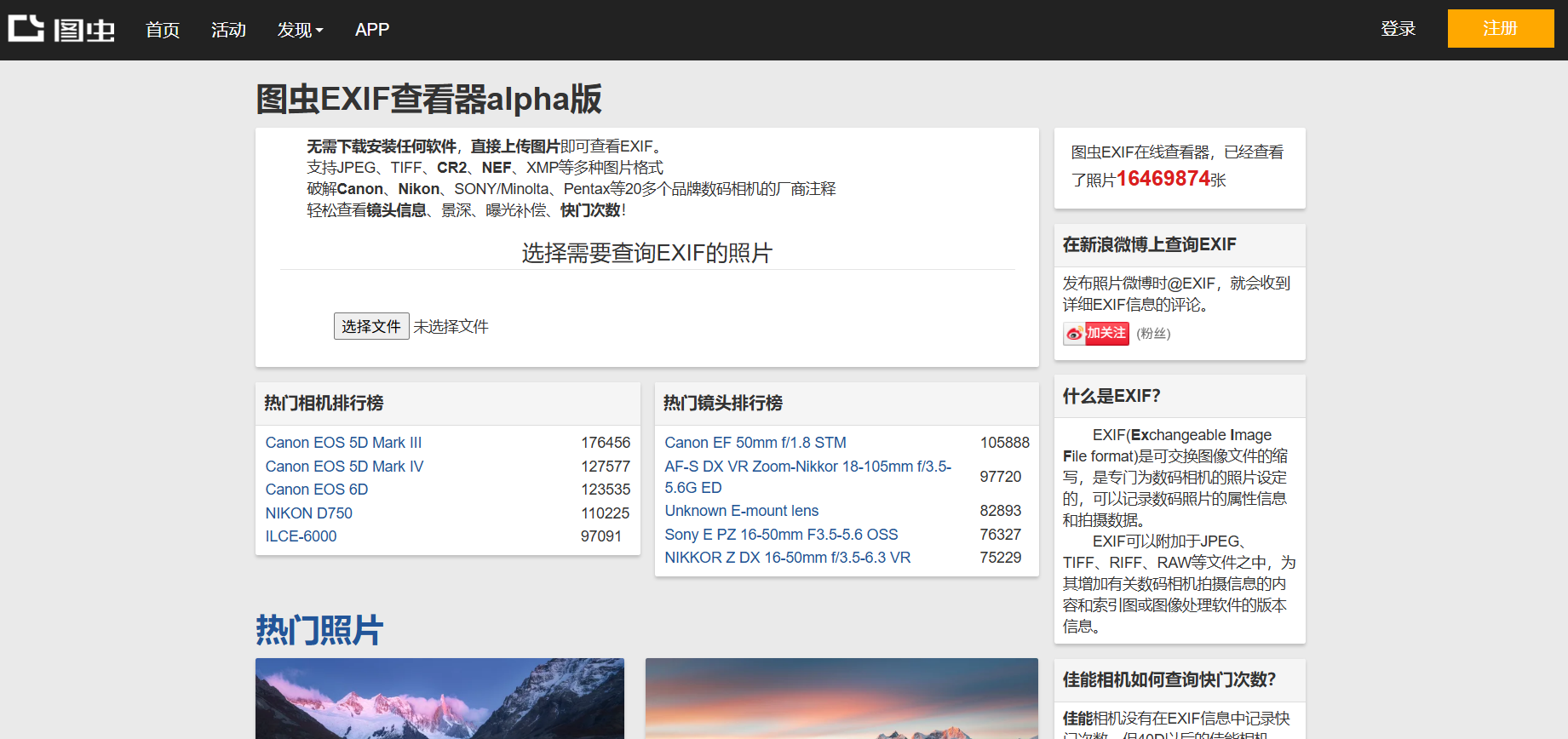Viewport: 1568px width, 739px height.
Task: Open NIKKOR Z DX 16-50mm f/3.5-6.3 VR link
Action: tap(788, 558)
